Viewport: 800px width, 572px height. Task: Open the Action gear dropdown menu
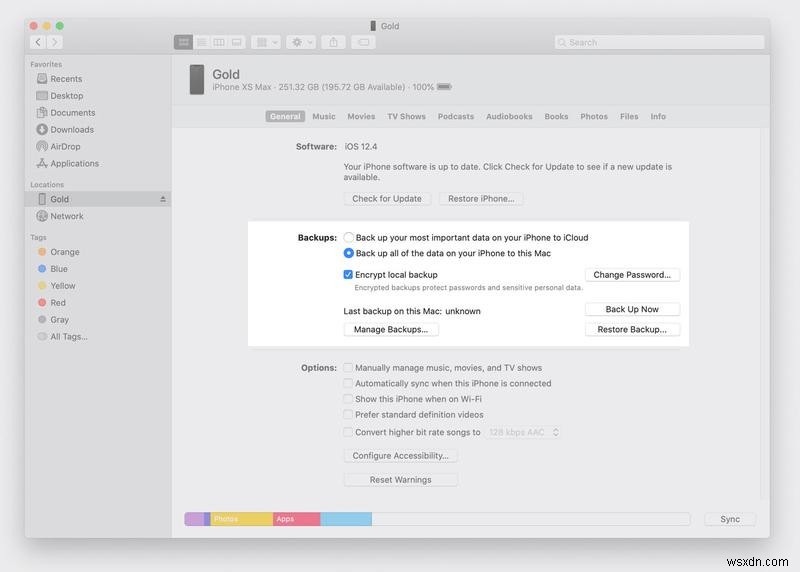click(x=300, y=42)
